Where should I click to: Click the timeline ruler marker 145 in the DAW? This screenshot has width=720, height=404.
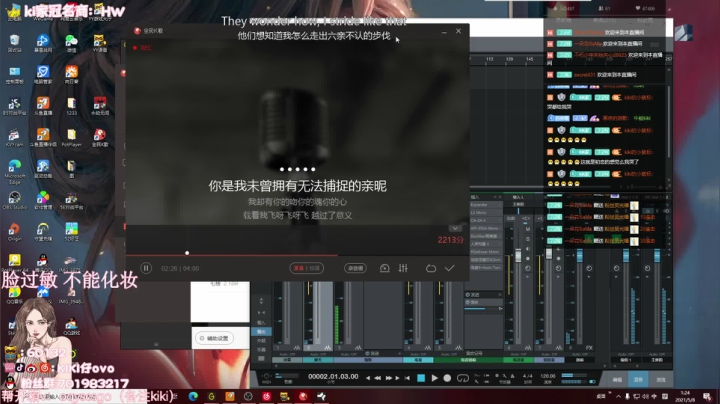point(529,59)
